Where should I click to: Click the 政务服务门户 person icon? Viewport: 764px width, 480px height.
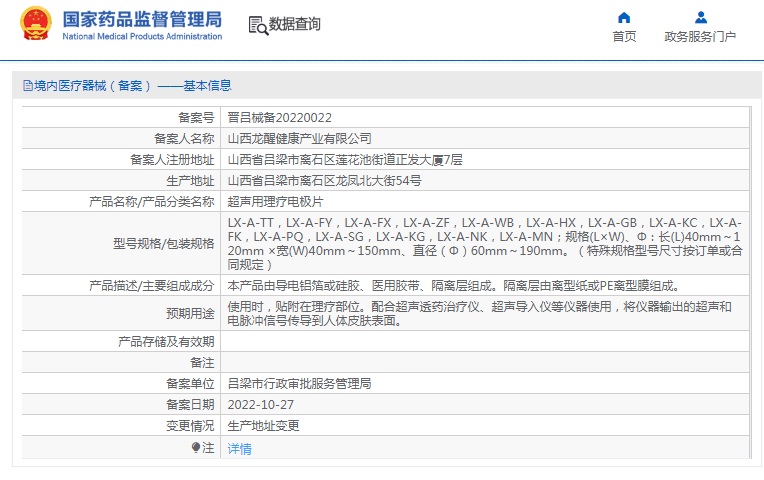[x=700, y=17]
